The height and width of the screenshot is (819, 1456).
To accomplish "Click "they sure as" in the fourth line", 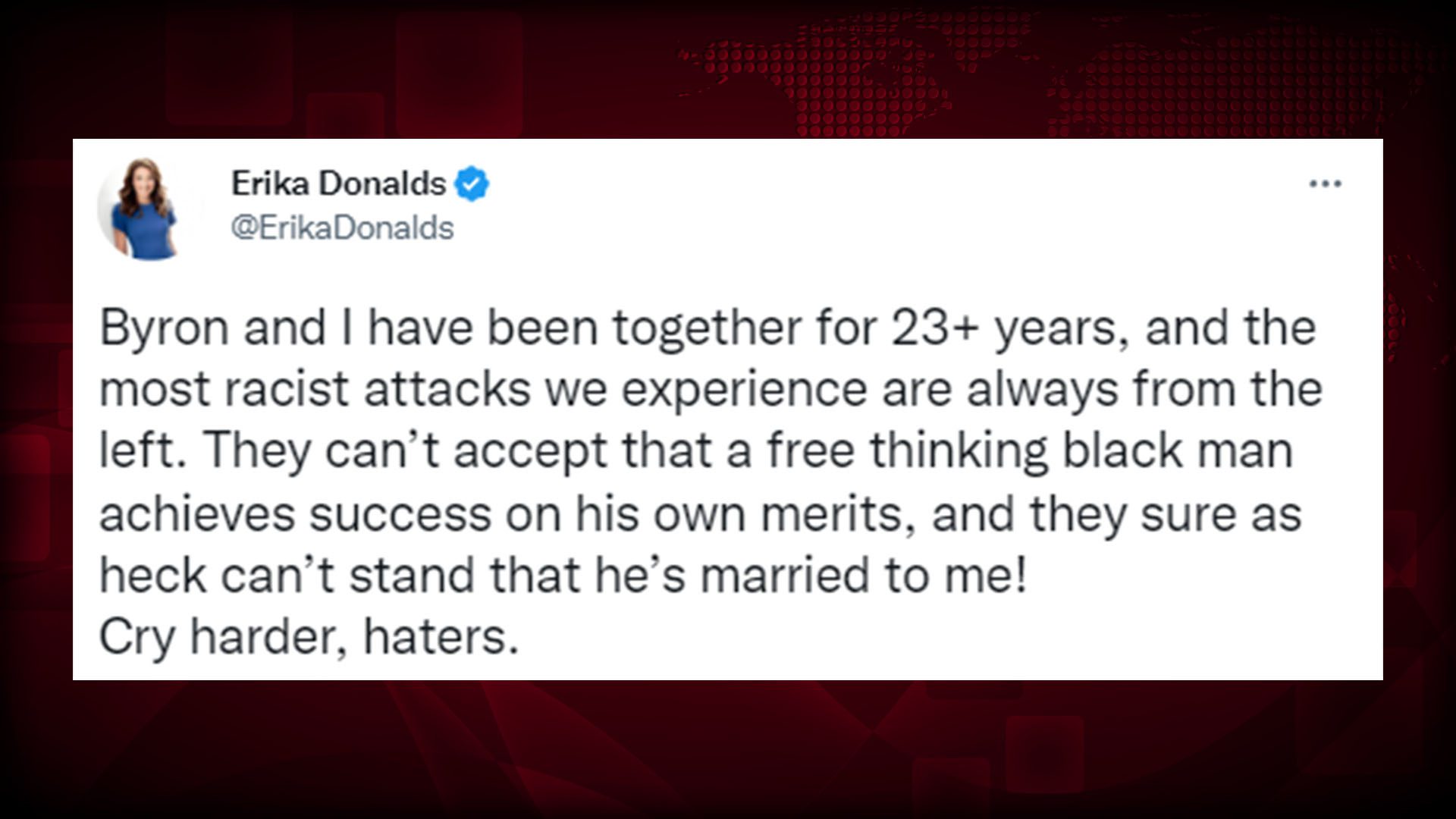I will [1165, 514].
